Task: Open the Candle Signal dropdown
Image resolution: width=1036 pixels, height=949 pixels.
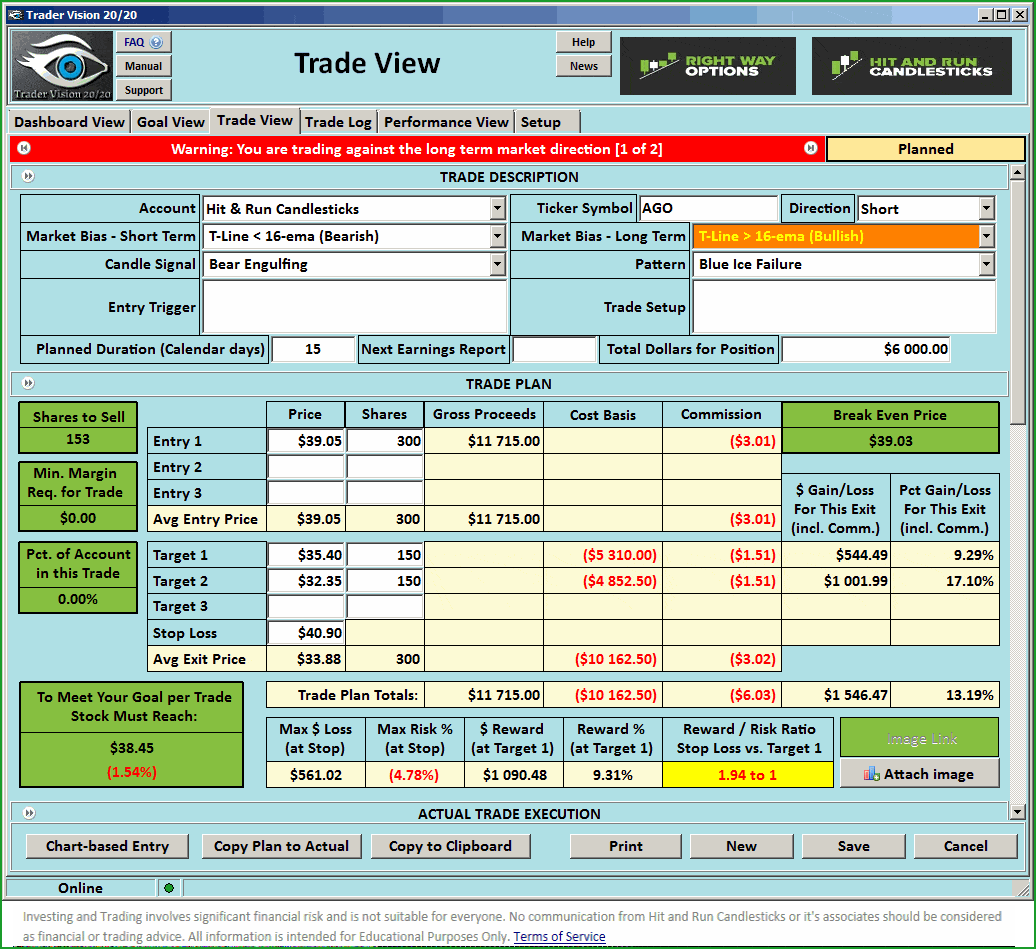Action: pyautogui.click(x=498, y=264)
